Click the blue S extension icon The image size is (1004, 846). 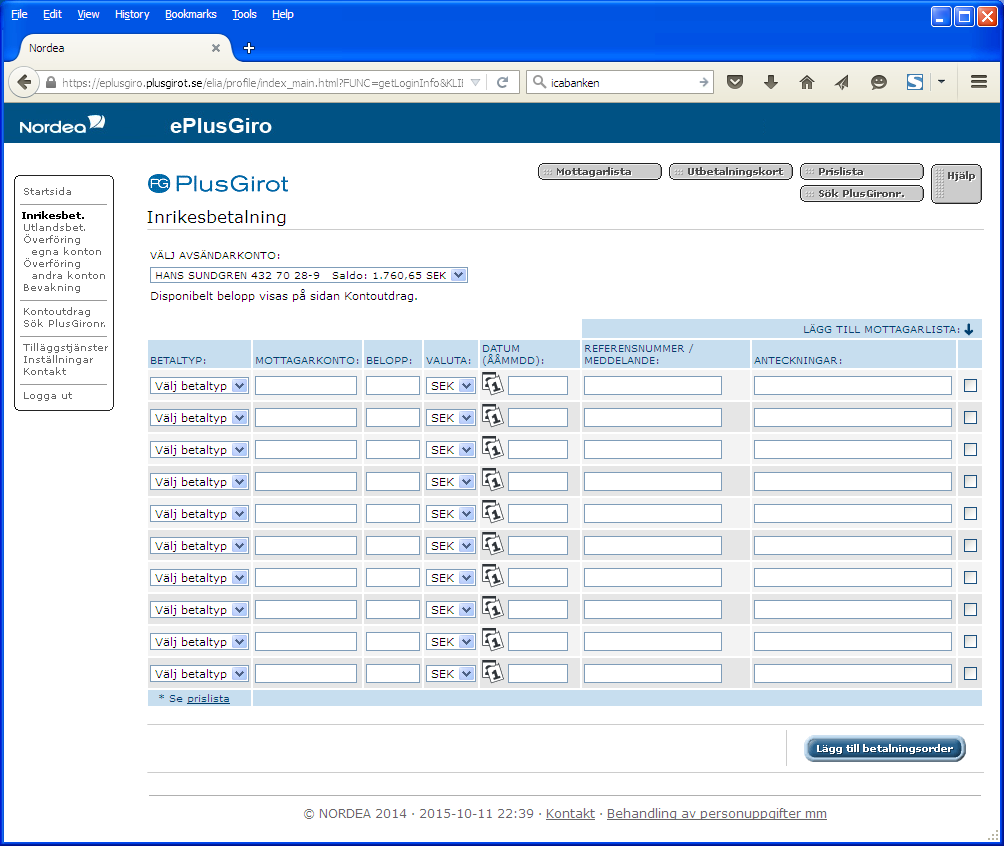pos(915,82)
